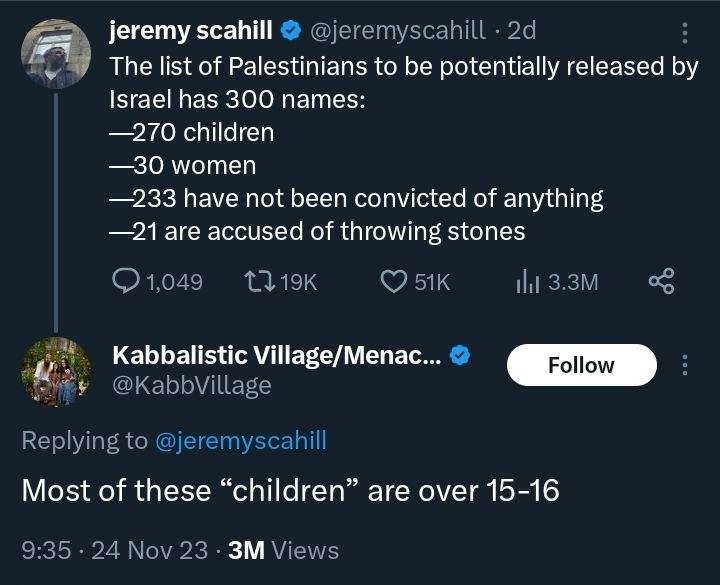This screenshot has height=585, width=720.
Task: Click the 3M Views count
Action: [284, 550]
